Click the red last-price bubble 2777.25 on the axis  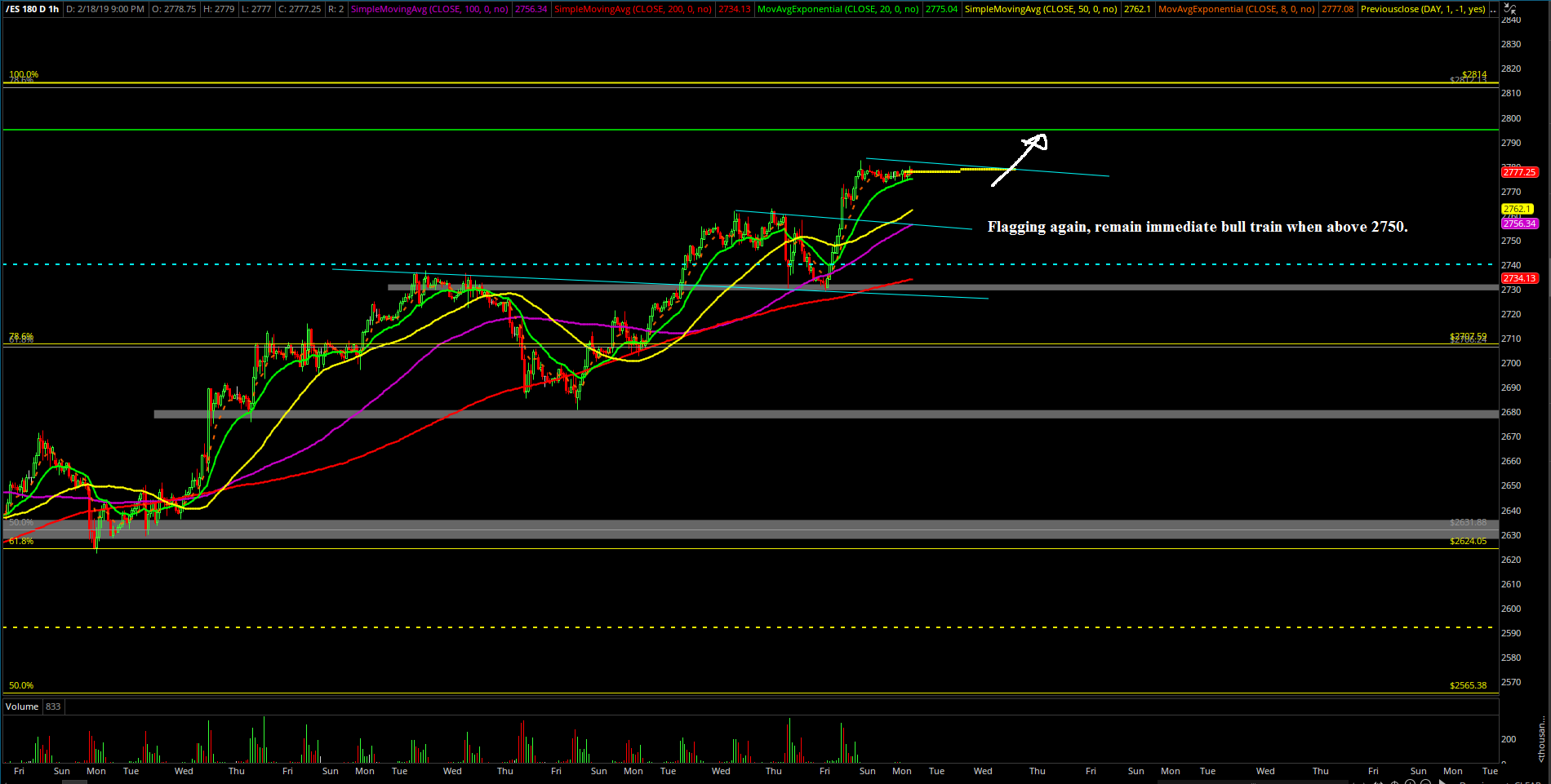click(x=1520, y=172)
